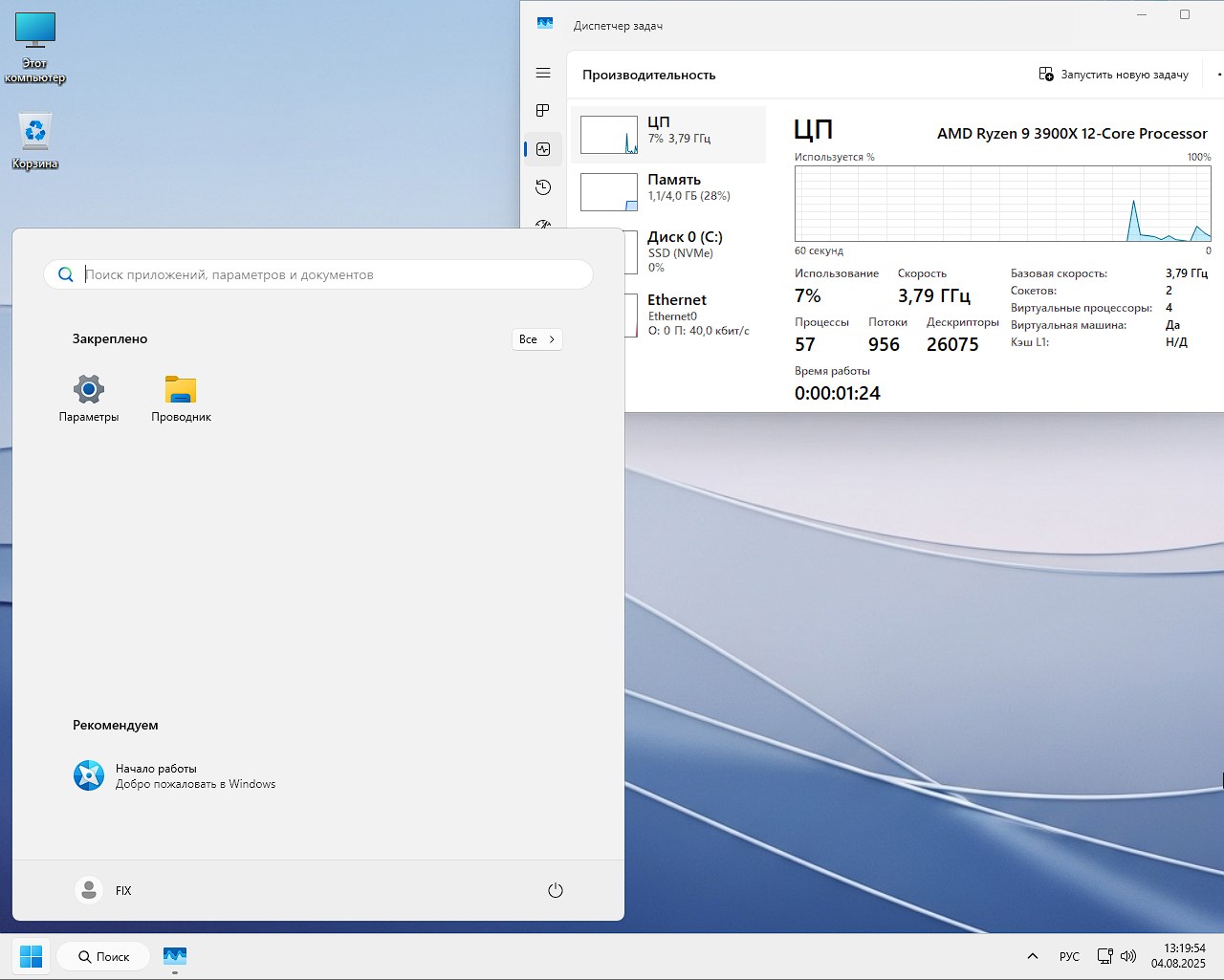
Task: Click the Виртуальная машина label
Action: click(1068, 325)
